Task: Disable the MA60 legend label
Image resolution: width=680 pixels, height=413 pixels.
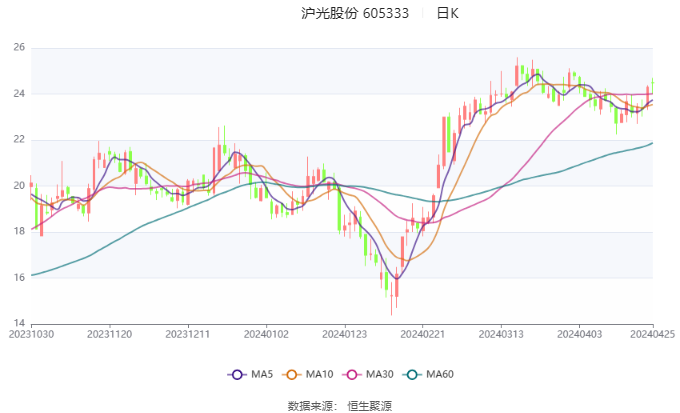Action: pyautogui.click(x=440, y=374)
